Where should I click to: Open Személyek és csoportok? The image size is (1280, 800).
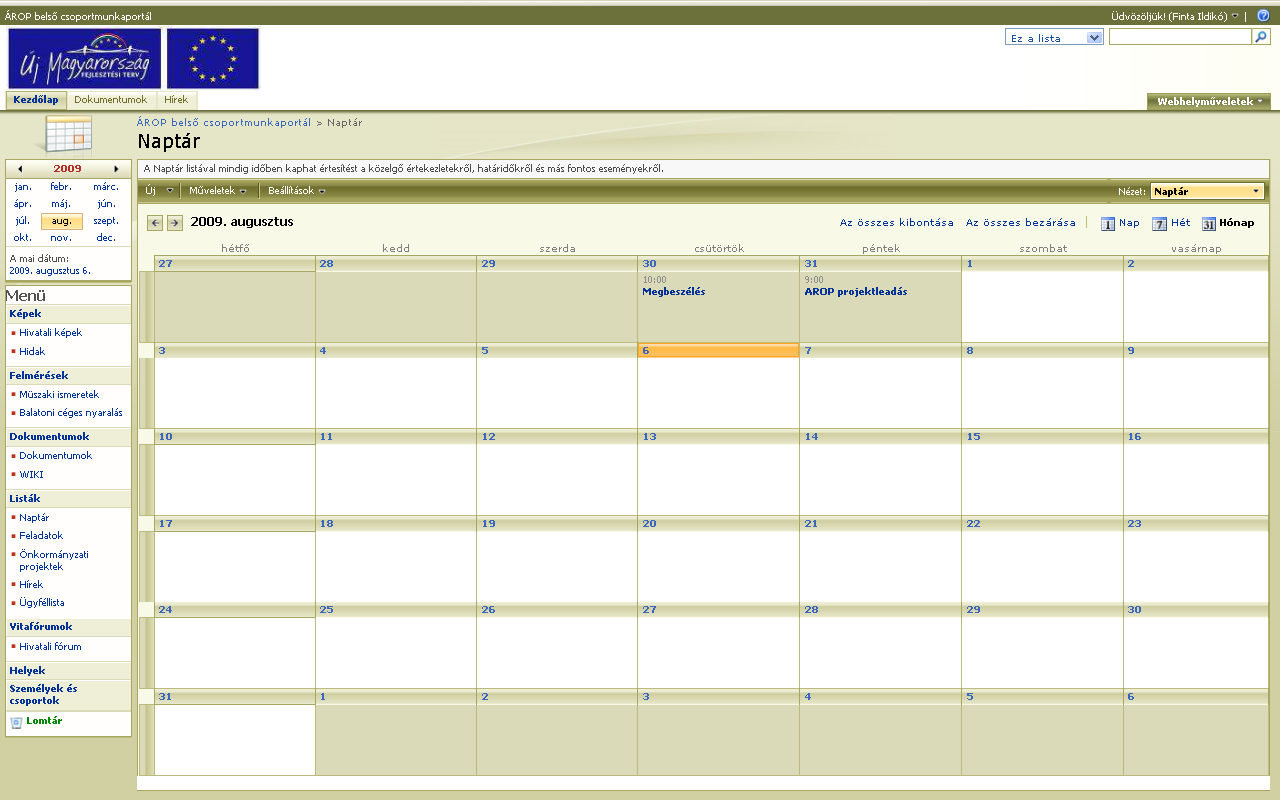coord(43,695)
